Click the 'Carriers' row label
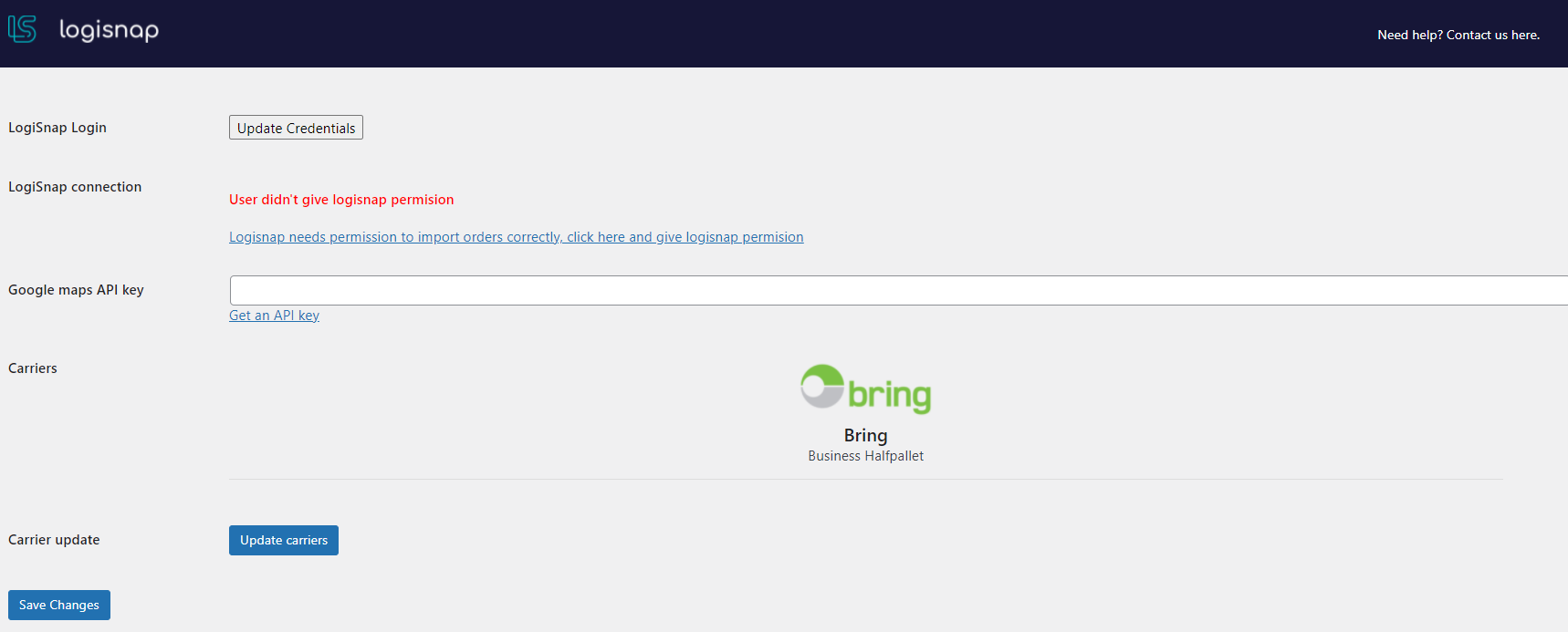 coord(33,368)
